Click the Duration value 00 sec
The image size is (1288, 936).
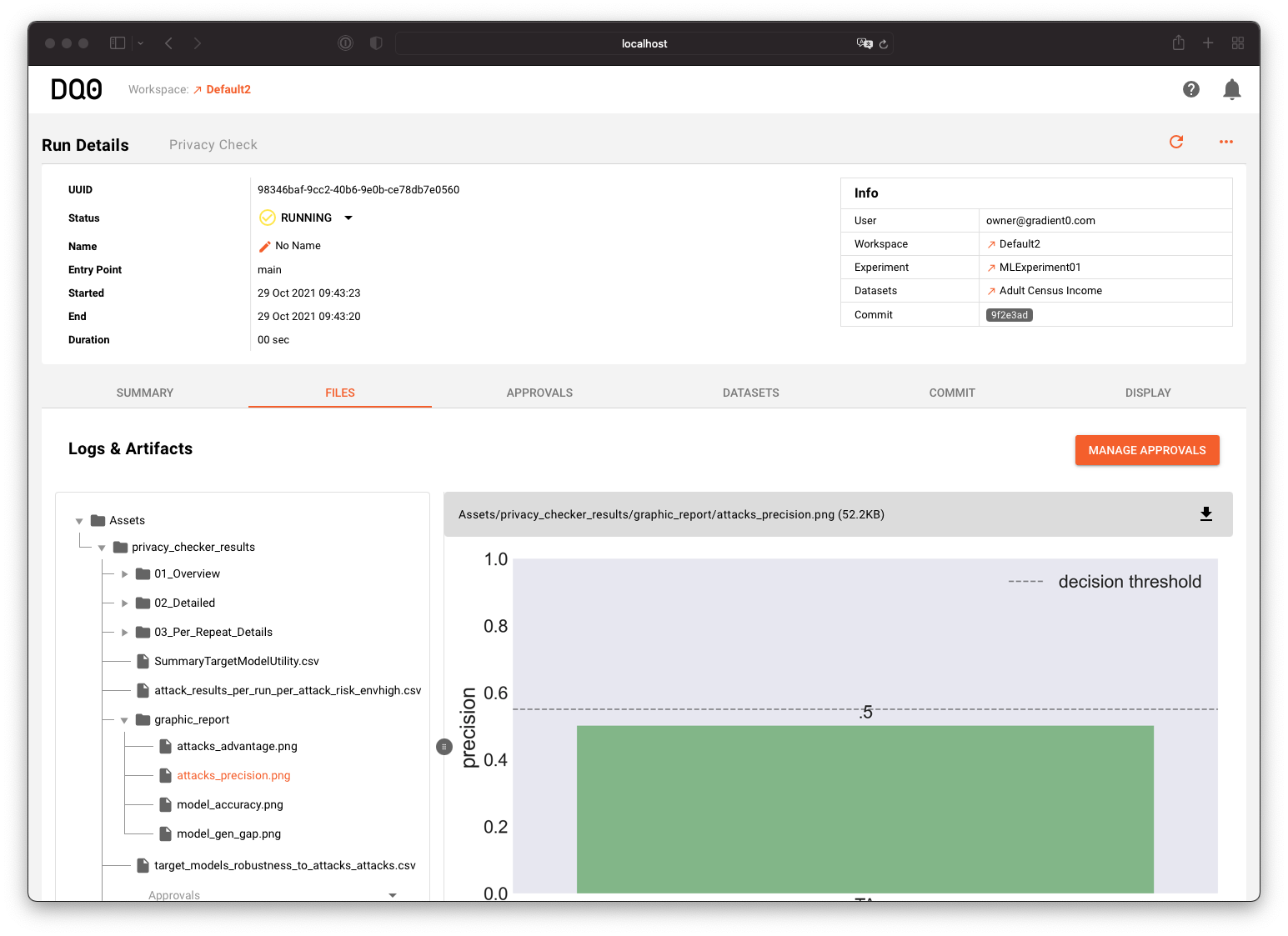point(273,340)
